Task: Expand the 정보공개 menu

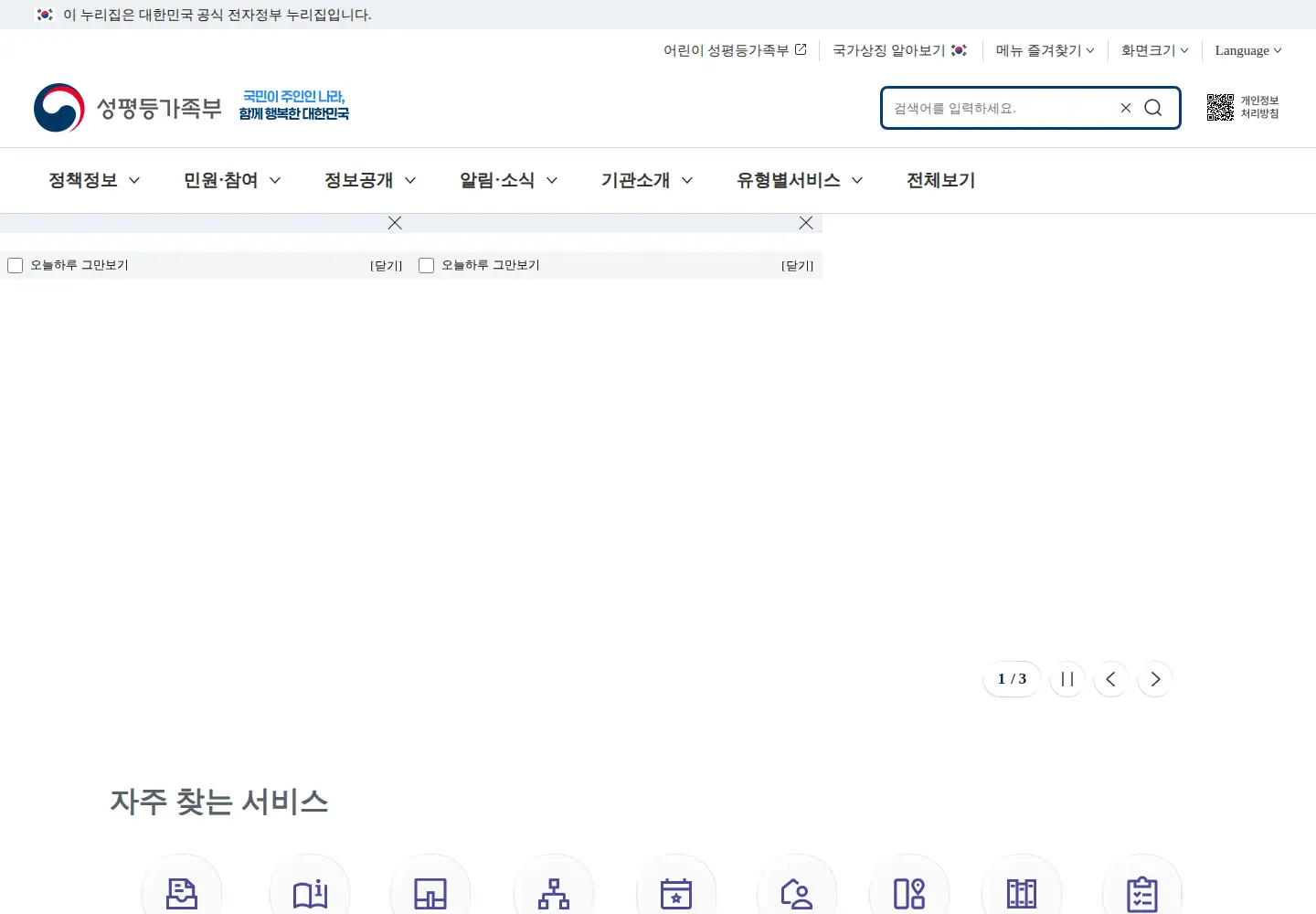Action: coord(370,180)
